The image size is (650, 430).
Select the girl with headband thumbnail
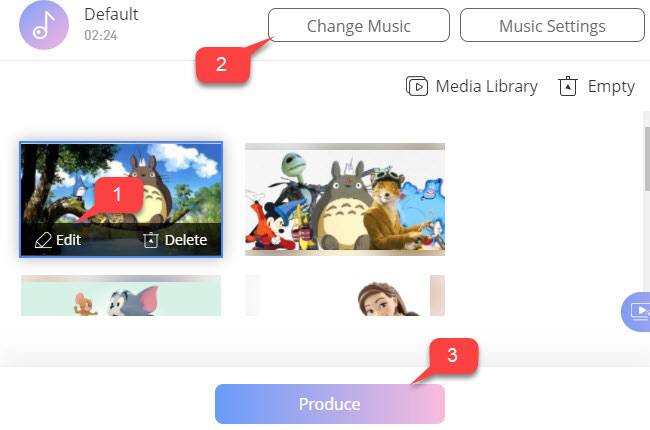[x=344, y=295]
